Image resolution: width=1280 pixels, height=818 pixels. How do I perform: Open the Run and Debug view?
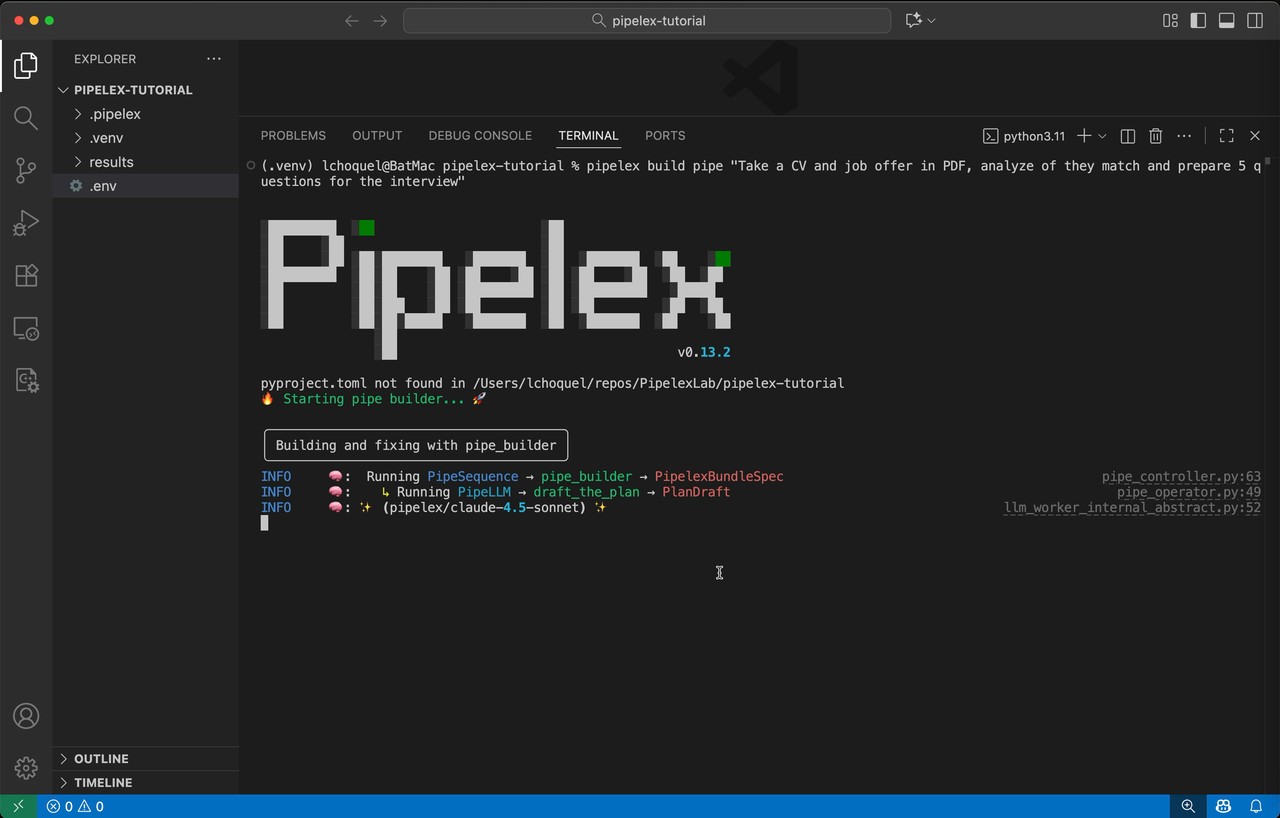pos(26,223)
